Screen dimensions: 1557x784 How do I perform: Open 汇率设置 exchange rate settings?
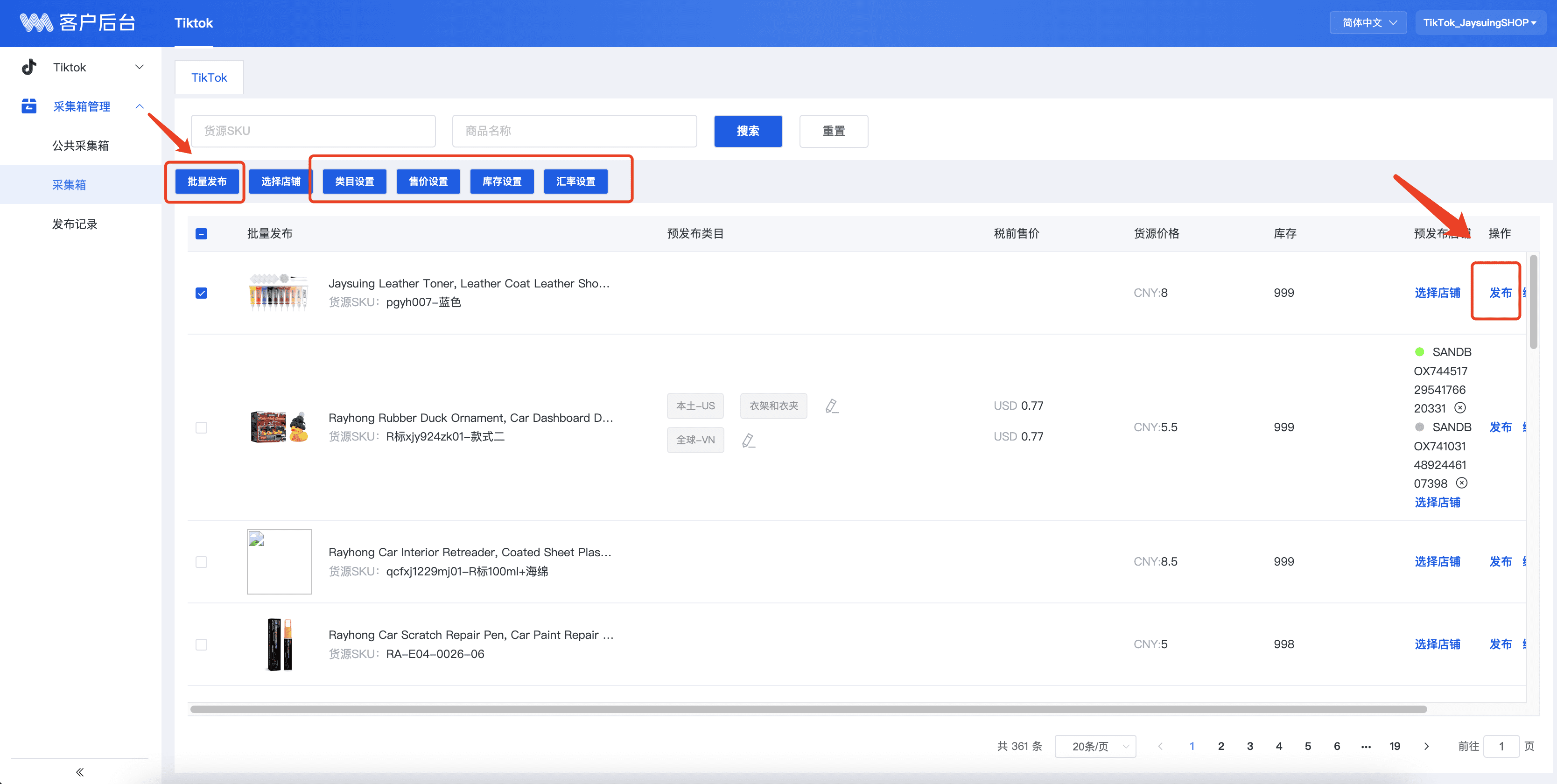pyautogui.click(x=575, y=182)
